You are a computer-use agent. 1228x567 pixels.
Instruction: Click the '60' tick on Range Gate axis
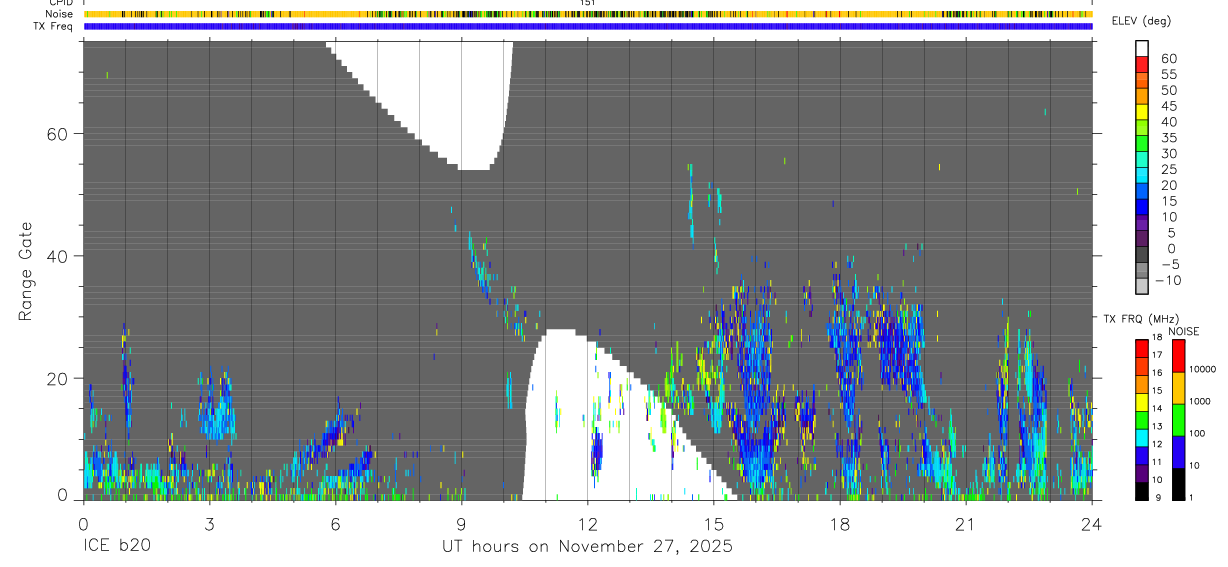tap(56, 133)
